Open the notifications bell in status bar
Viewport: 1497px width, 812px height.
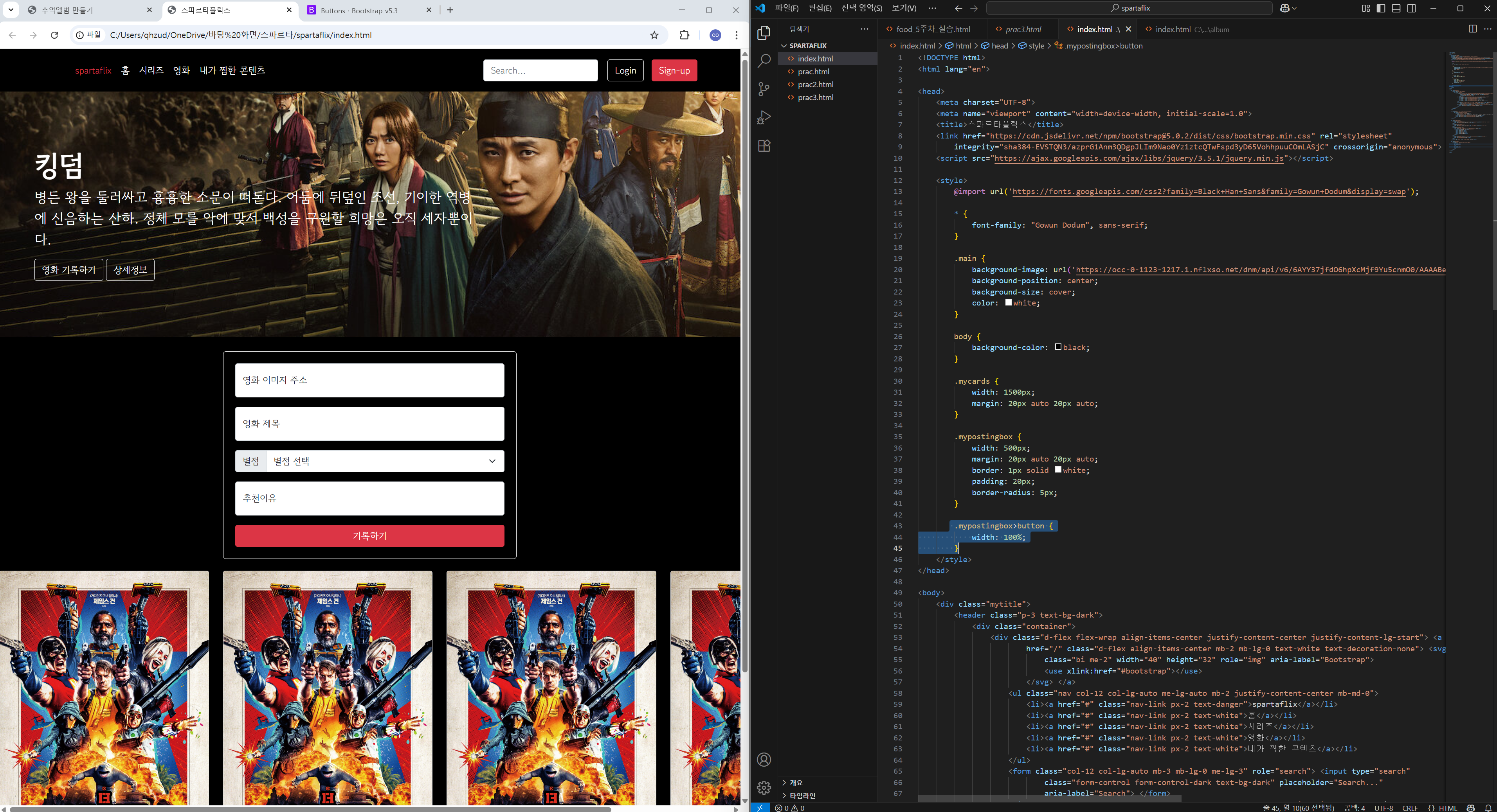coord(1488,808)
